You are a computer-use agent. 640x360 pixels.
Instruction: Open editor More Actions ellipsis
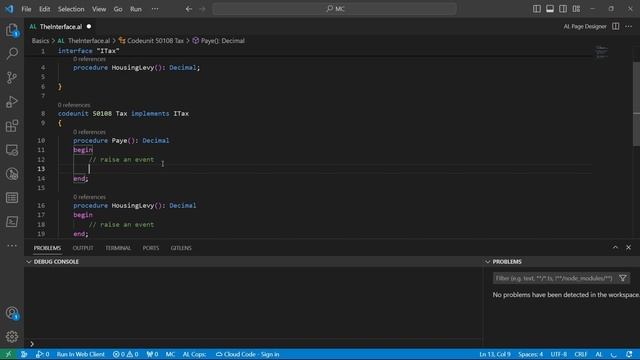629,27
